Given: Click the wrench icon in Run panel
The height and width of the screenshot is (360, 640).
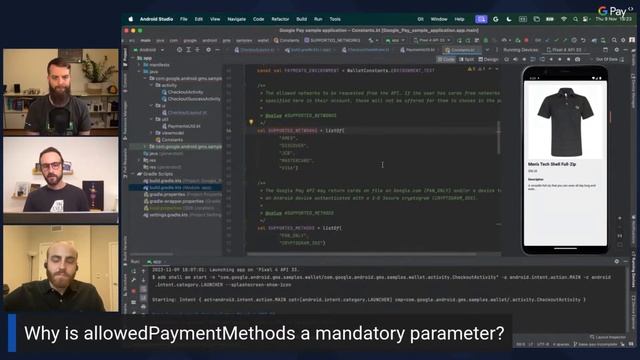Looking at the screenshot, I should tap(133, 280).
